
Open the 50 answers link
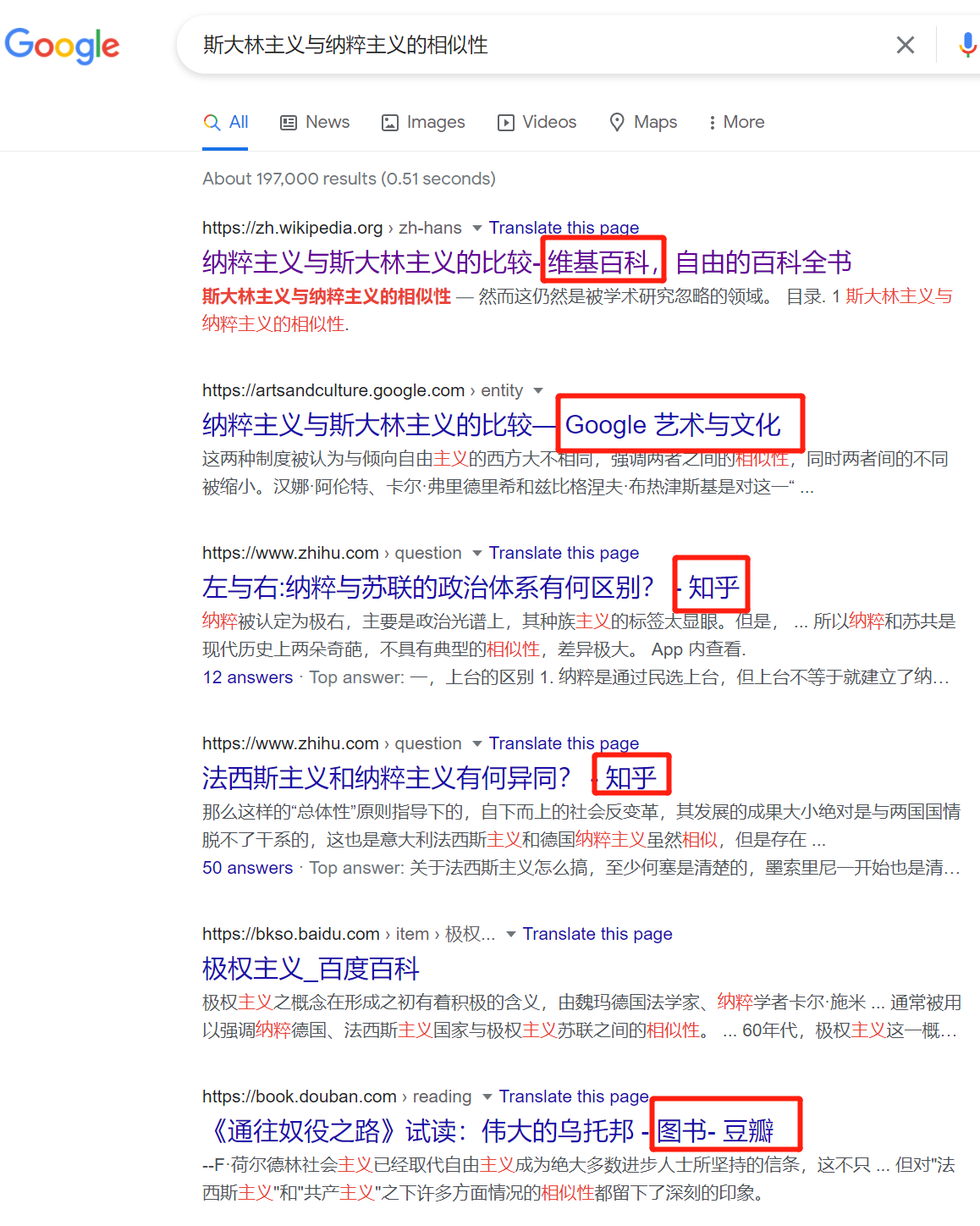point(247,868)
